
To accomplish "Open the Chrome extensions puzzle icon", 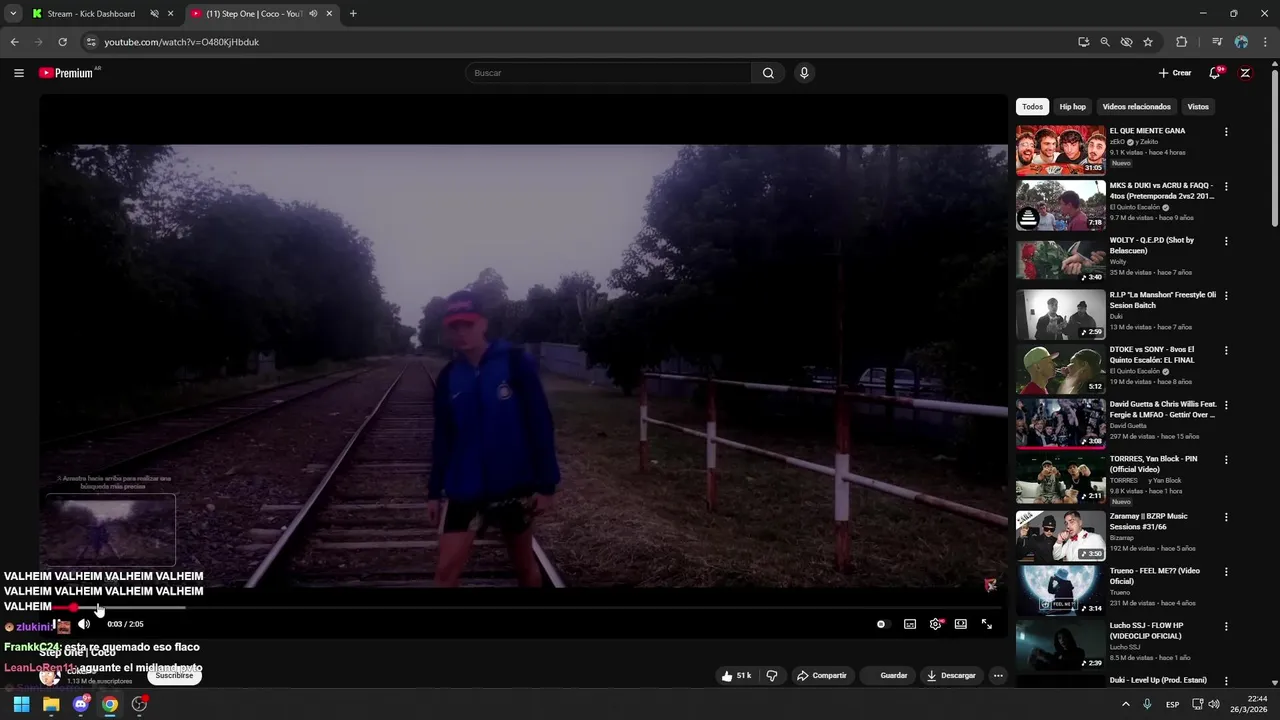I will click(x=1182, y=42).
